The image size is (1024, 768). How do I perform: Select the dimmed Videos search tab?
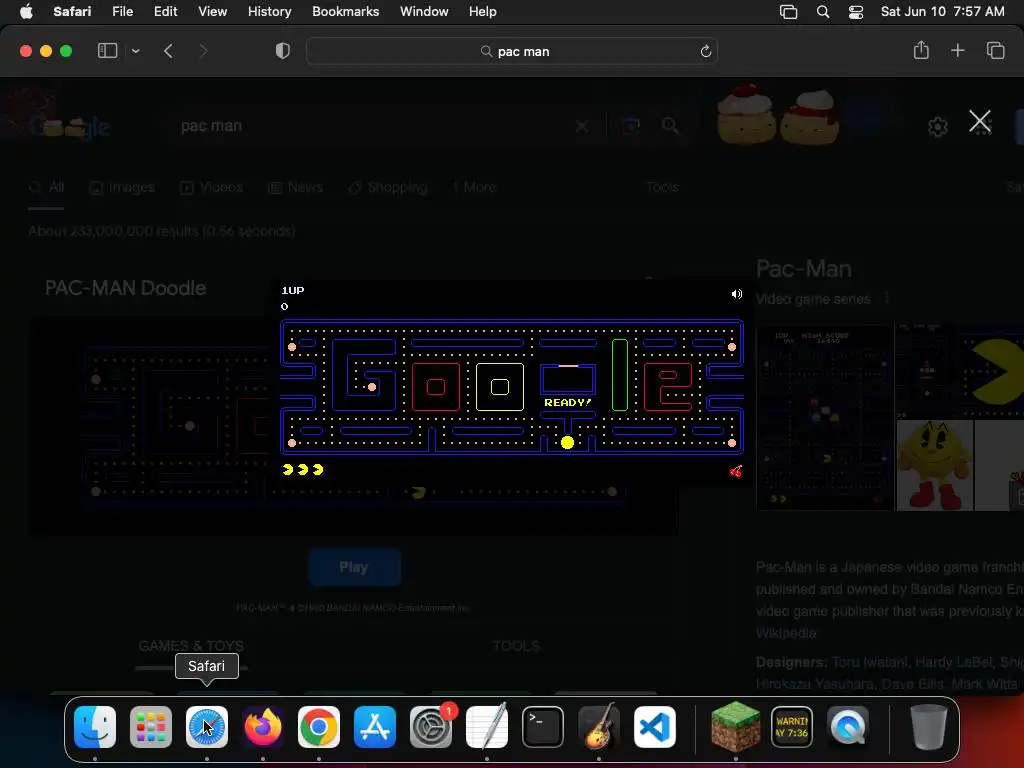212,187
